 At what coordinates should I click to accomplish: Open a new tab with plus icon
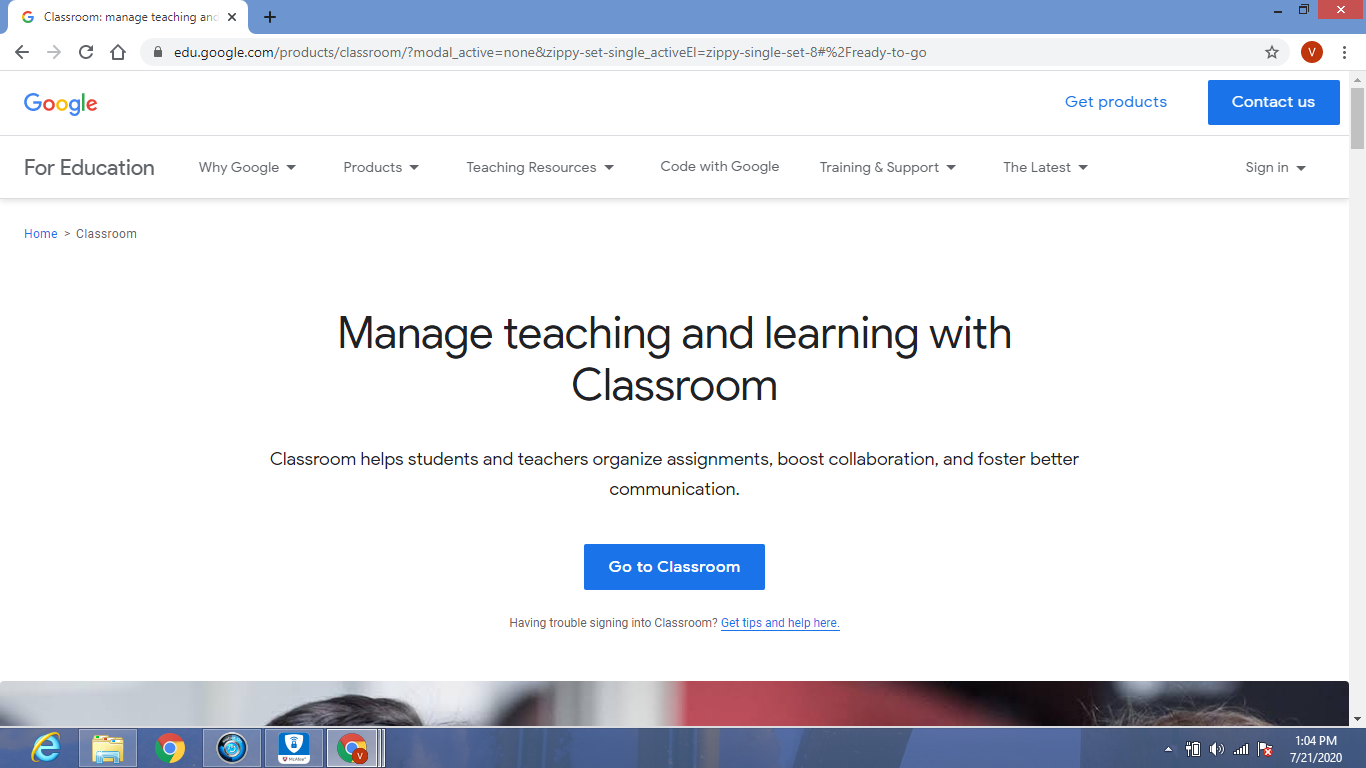point(270,17)
